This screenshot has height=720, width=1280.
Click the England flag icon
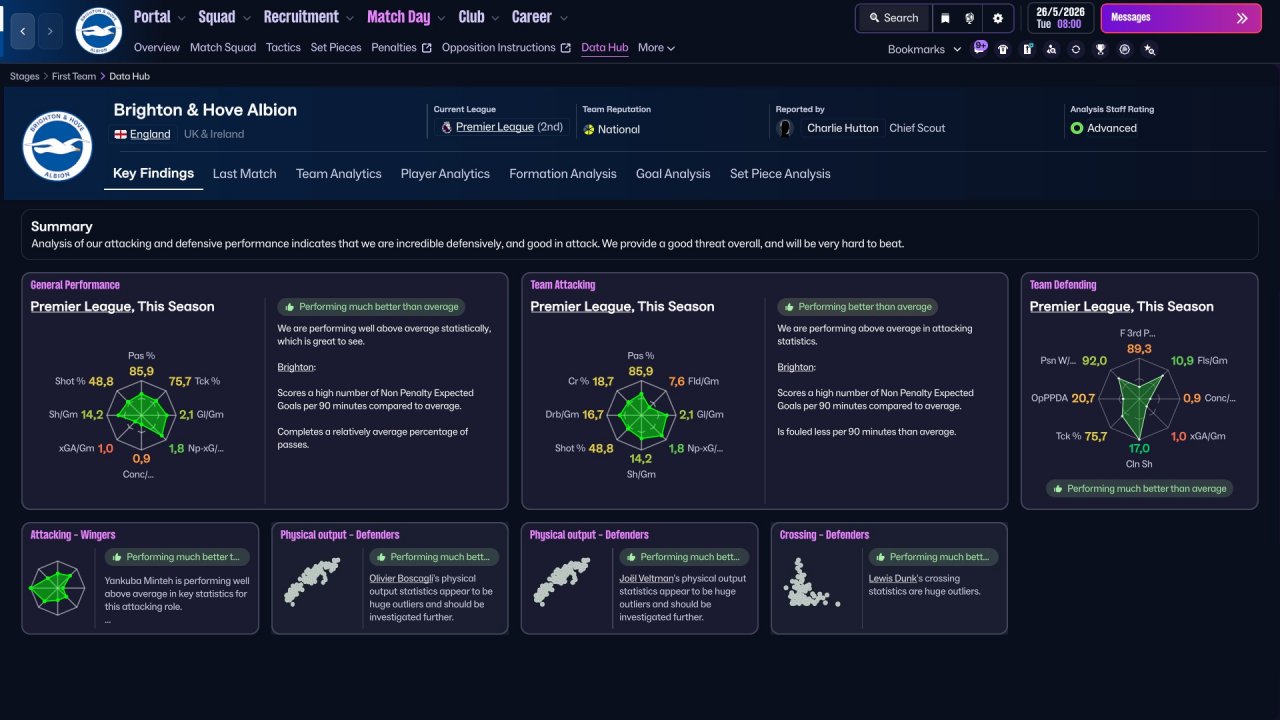(x=121, y=134)
